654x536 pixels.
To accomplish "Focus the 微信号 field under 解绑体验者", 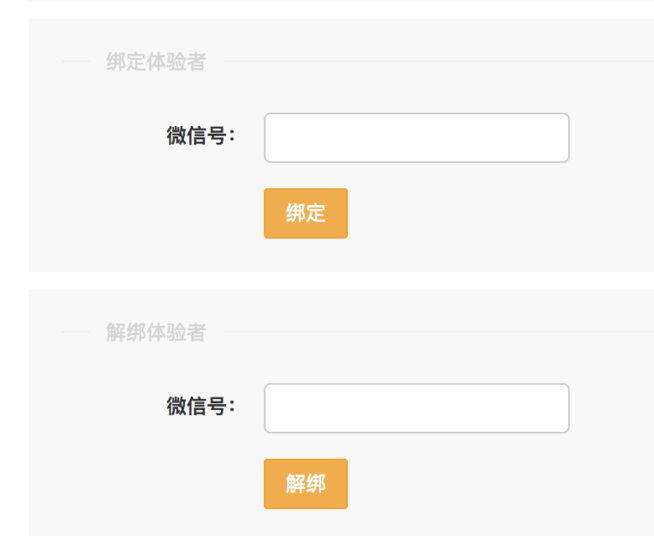I will 416,408.
